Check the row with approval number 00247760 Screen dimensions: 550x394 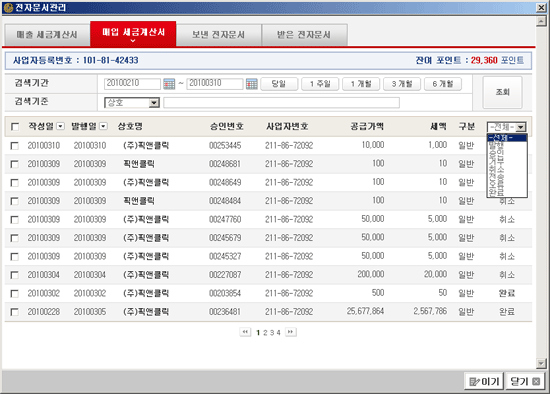tap(14, 220)
